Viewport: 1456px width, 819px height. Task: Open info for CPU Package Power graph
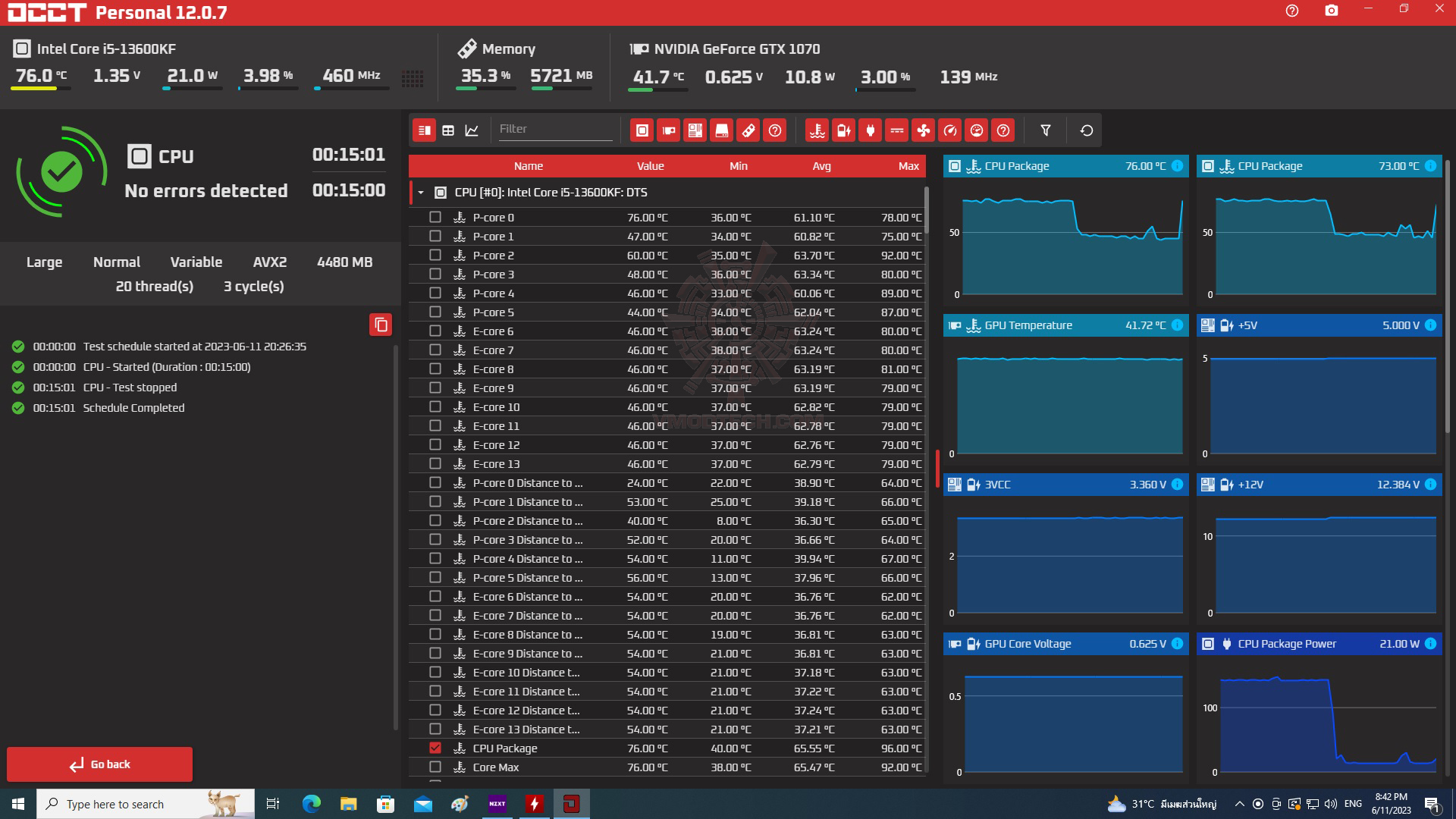click(1430, 644)
